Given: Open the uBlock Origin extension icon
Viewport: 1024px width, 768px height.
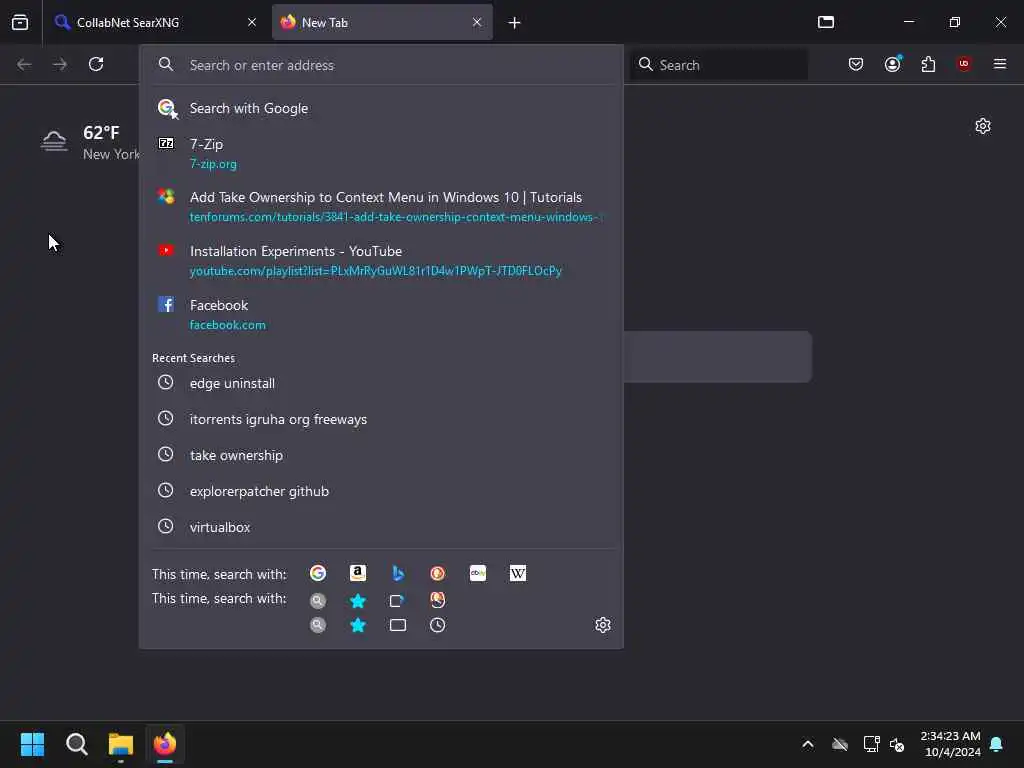Looking at the screenshot, I should coord(964,63).
